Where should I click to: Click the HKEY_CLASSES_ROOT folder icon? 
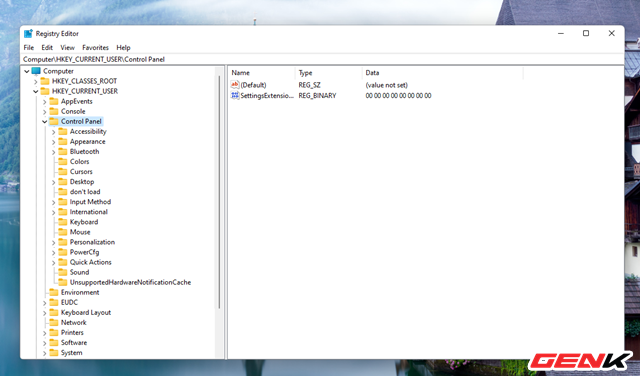click(45, 81)
